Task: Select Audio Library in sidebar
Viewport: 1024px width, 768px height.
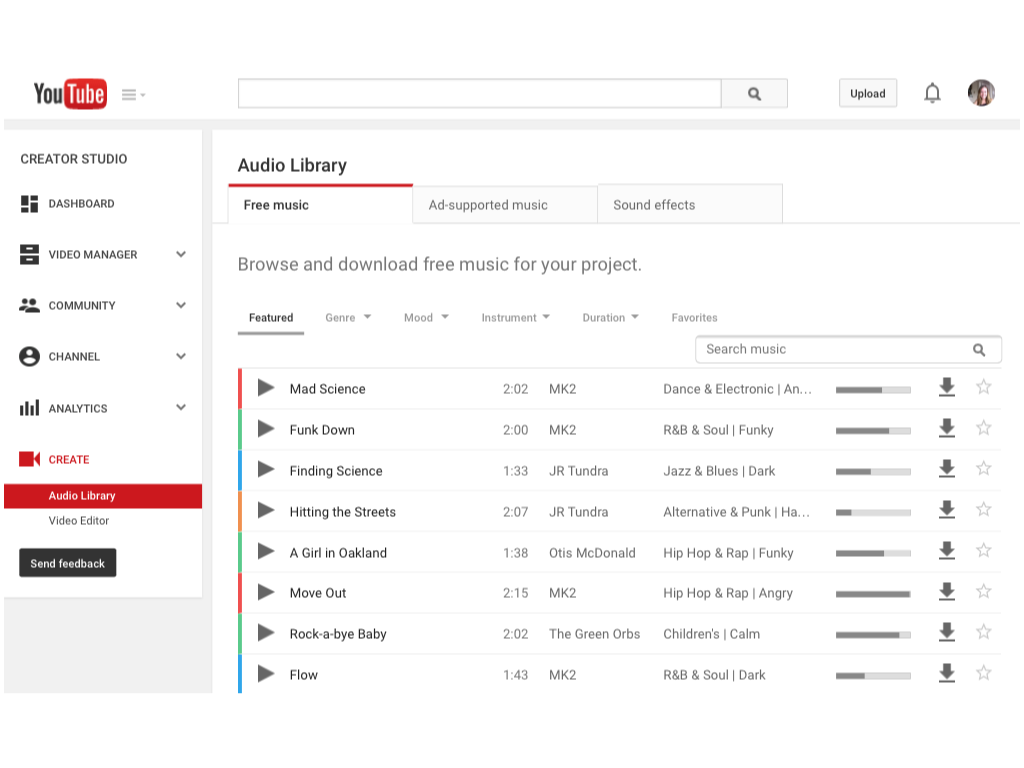Action: click(103, 496)
